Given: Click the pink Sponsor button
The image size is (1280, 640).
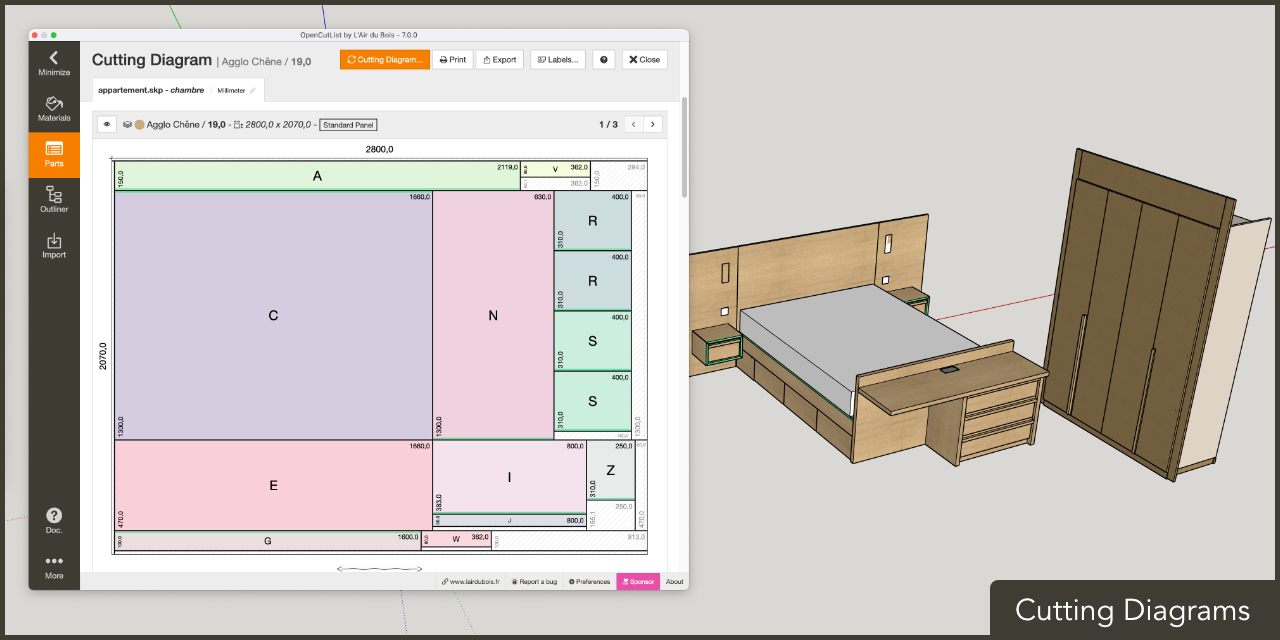Looking at the screenshot, I should [x=638, y=581].
